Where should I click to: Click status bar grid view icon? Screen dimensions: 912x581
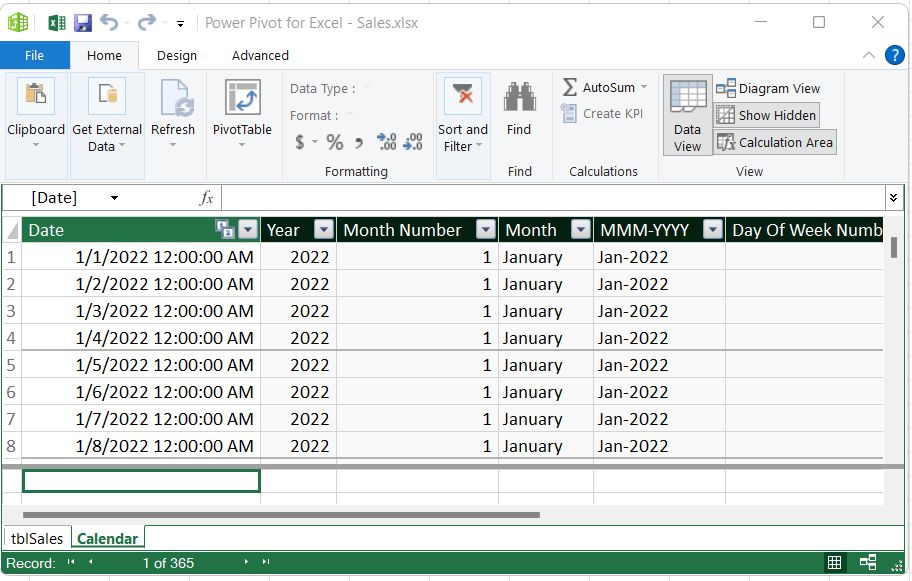pos(834,562)
